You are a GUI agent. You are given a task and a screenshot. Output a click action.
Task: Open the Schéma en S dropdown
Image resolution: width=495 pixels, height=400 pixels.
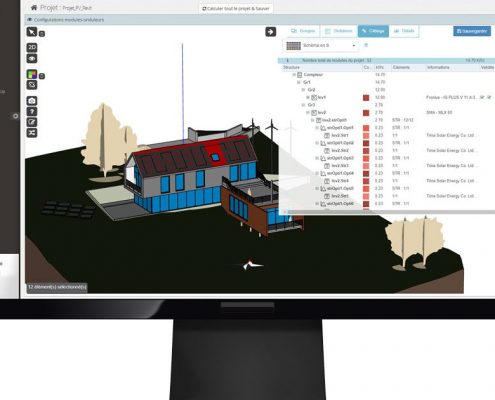pos(321,46)
